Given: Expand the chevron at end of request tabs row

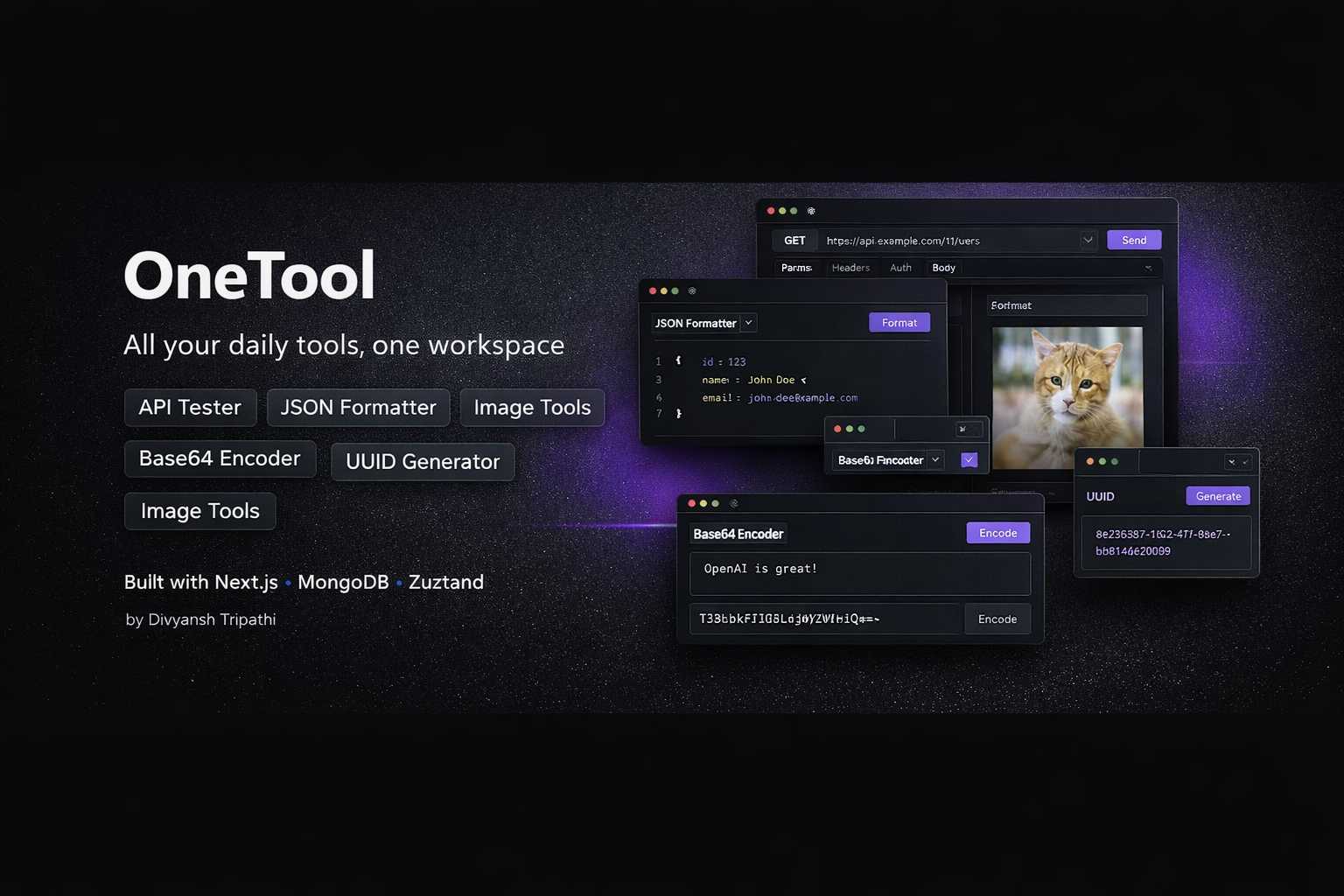Looking at the screenshot, I should [x=1149, y=268].
